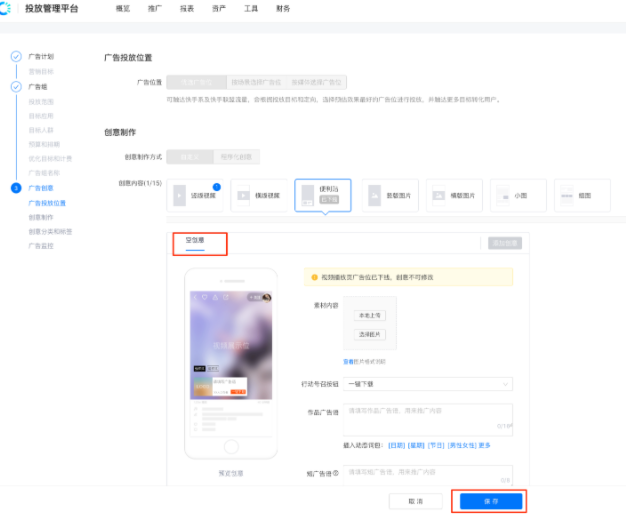Screen dimensions: 626x514
Task: Choose the 横版视频 creative type card
Action: coord(259,196)
